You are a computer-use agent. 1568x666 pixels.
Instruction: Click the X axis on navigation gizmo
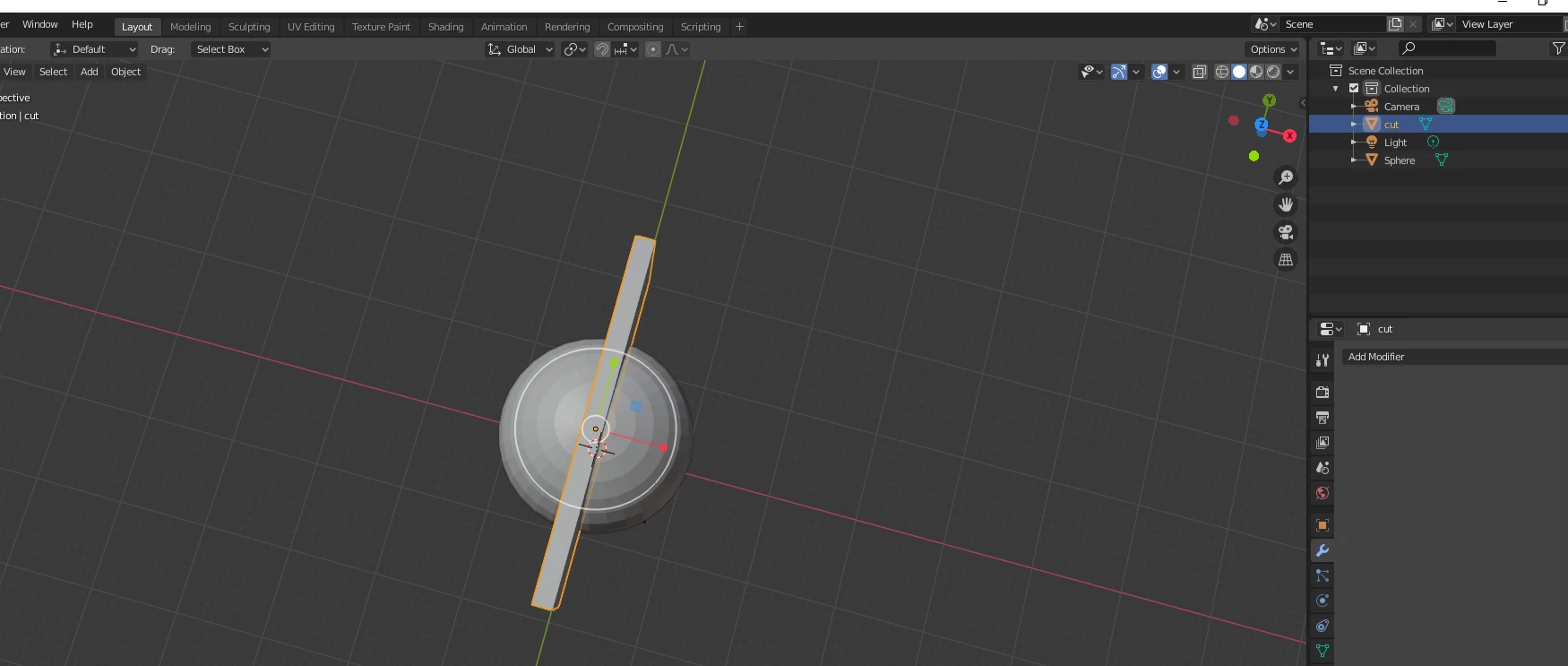[x=1289, y=136]
